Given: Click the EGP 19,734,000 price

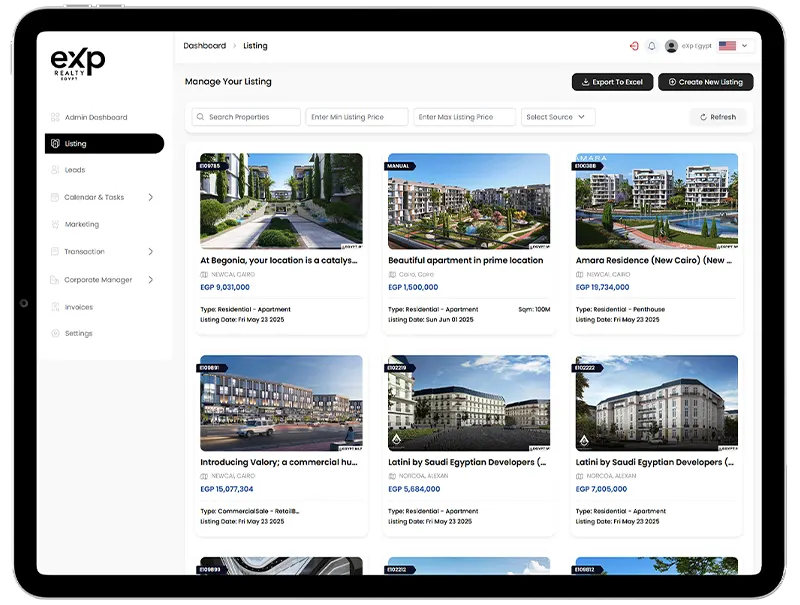Looking at the screenshot, I should (602, 287).
